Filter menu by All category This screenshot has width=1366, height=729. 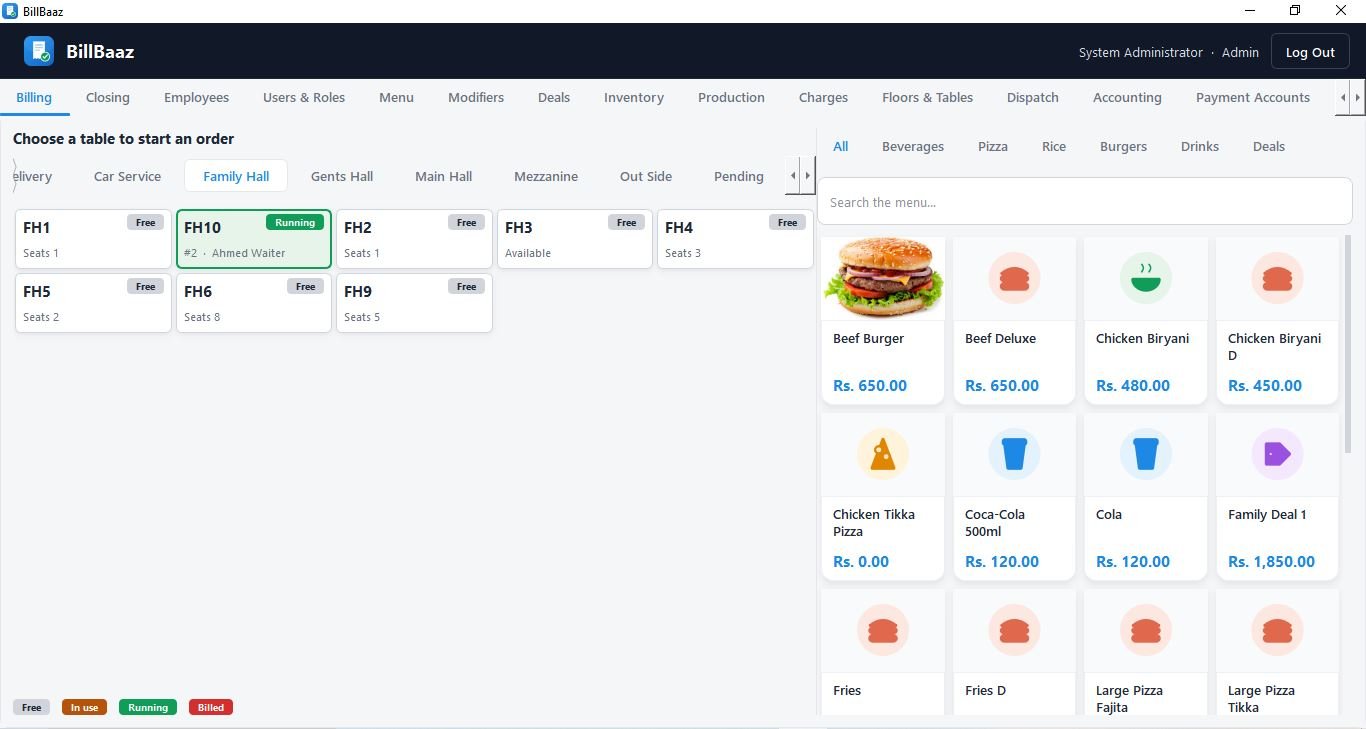click(x=841, y=146)
